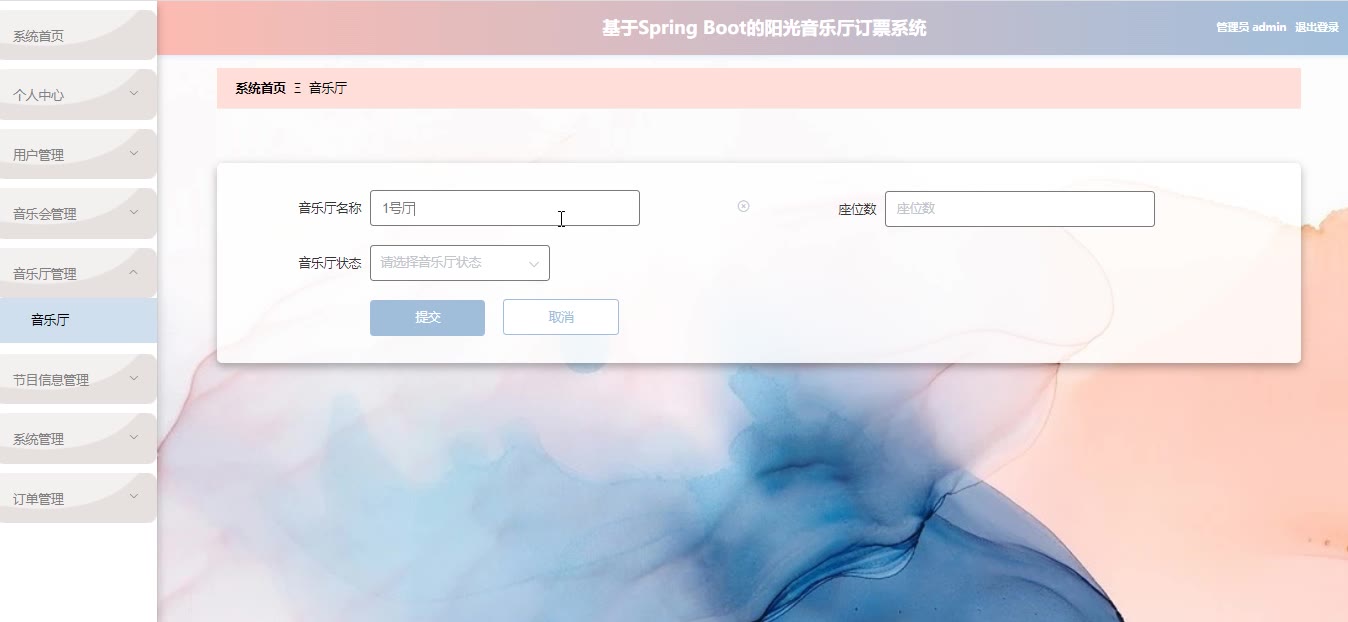This screenshot has width=1348, height=622.
Task: Expand 用户管理 sidebar menu
Action: 78,154
